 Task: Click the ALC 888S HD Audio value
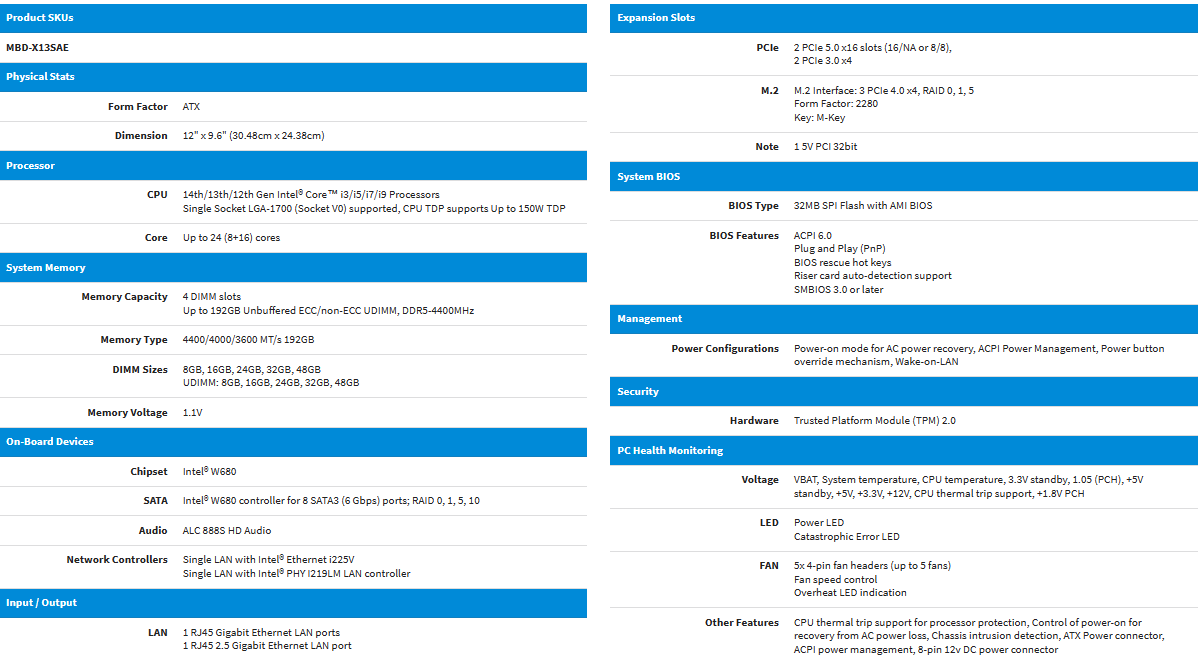[227, 530]
